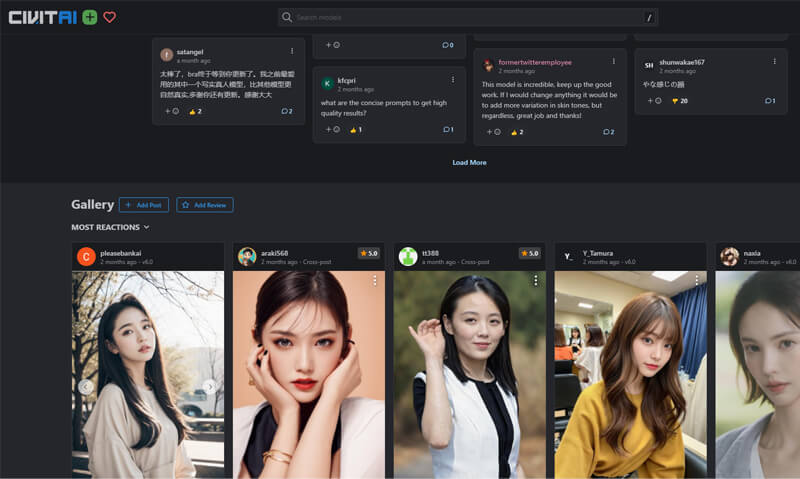Screen dimensions: 800x479
Task: Toggle thumbs-up reaction on kfcpri's comment
Action: (354, 129)
